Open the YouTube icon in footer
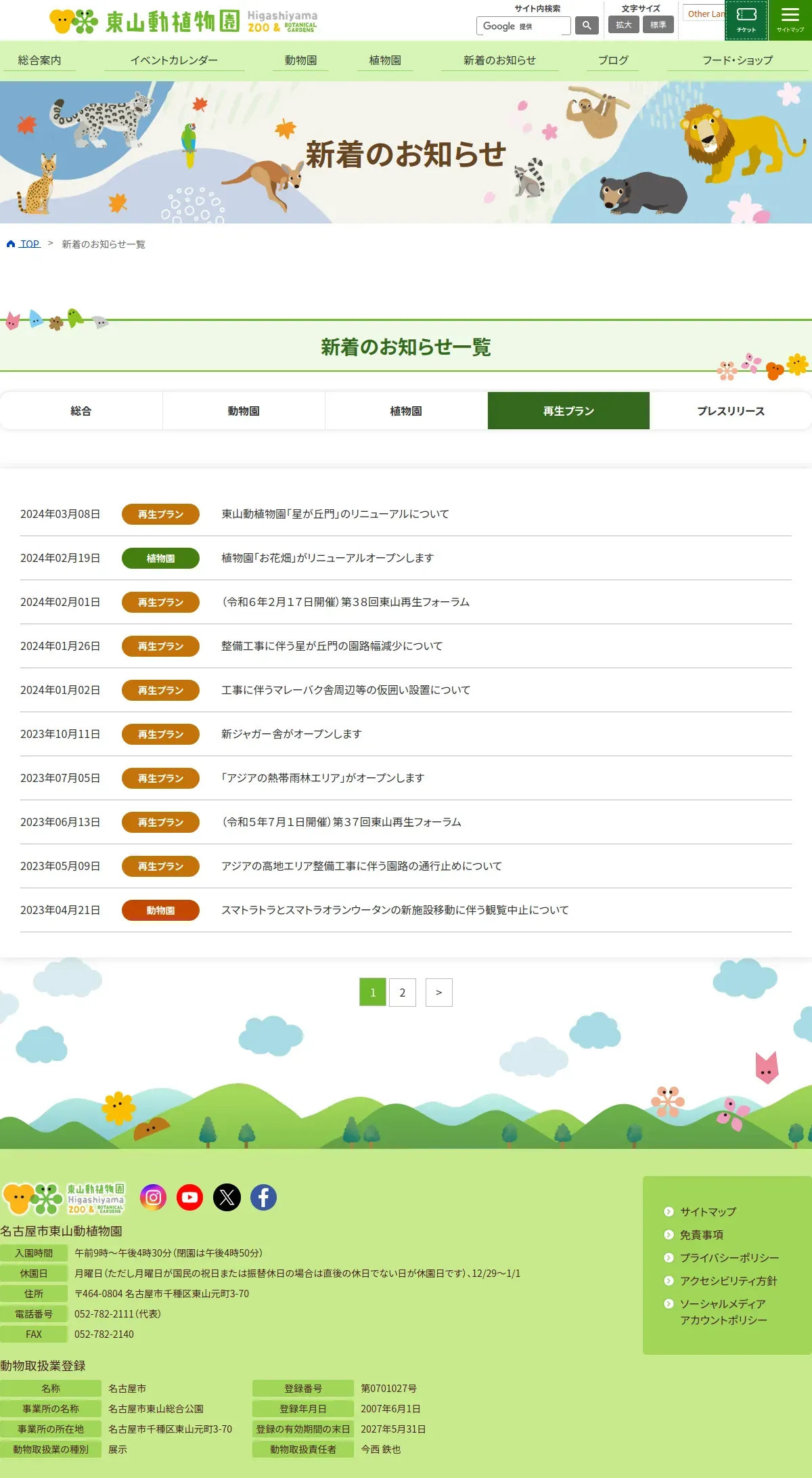812x1478 pixels. point(190,1197)
